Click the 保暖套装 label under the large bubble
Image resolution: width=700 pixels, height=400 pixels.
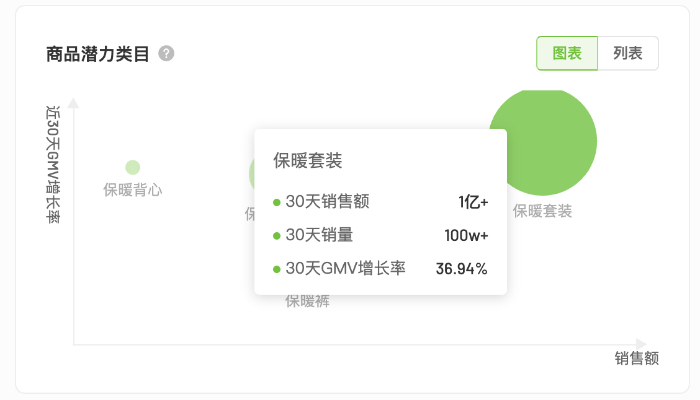pyautogui.click(x=543, y=211)
